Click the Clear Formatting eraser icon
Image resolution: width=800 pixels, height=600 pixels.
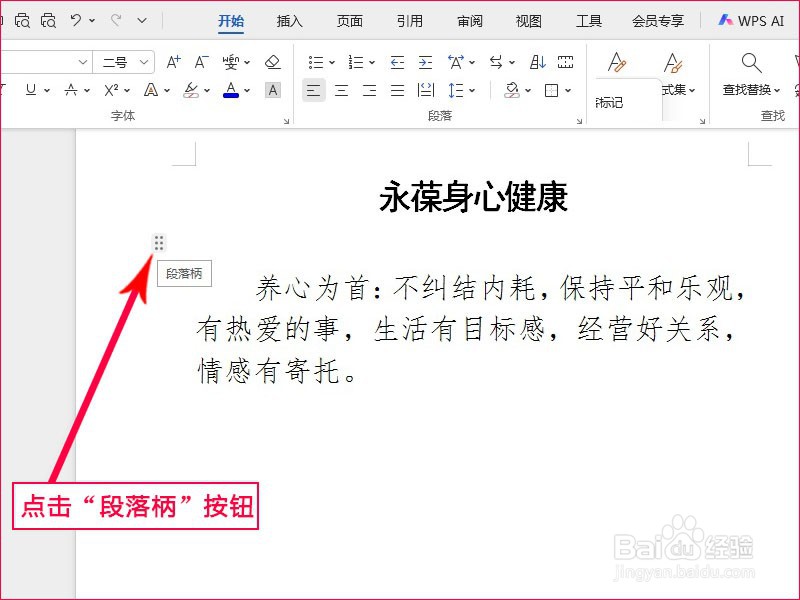pos(274,62)
